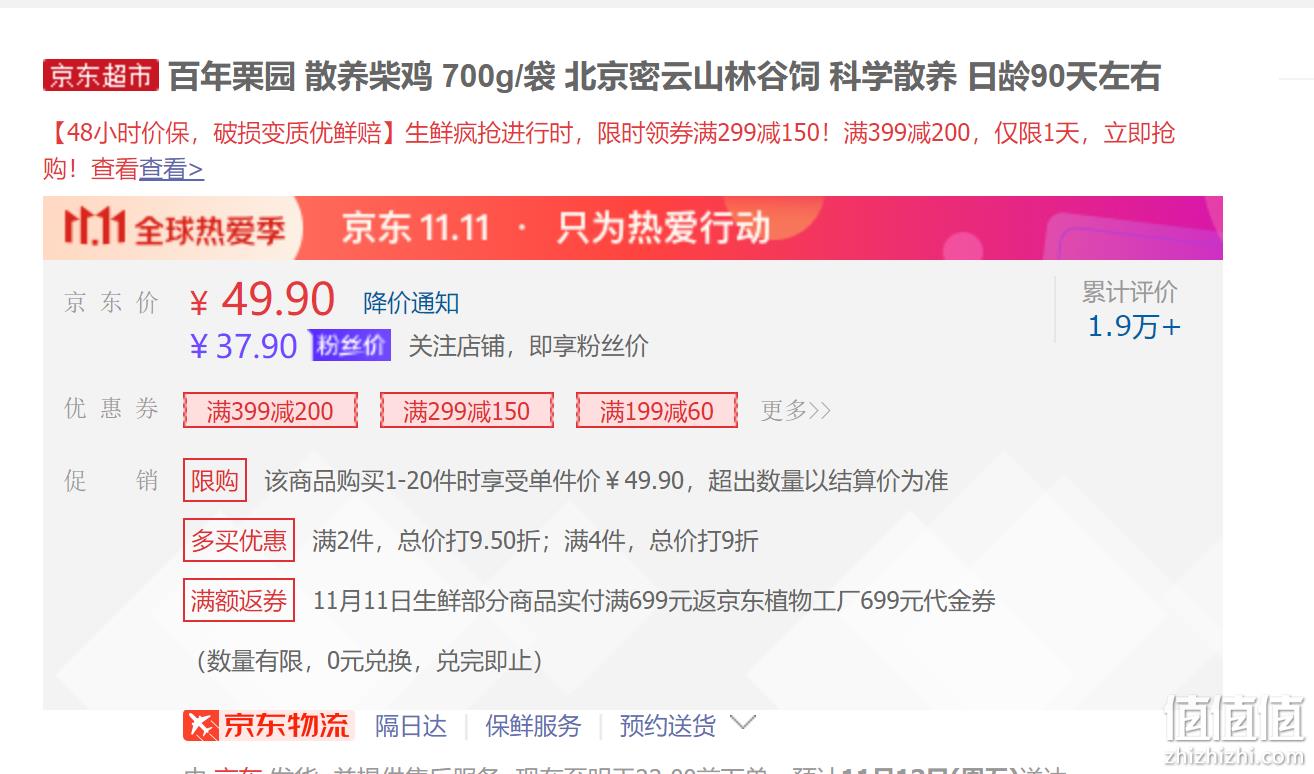Viewport: 1314px width, 774px height.
Task: Click the zhizhizhi.com watermark logo
Action: point(1236,730)
